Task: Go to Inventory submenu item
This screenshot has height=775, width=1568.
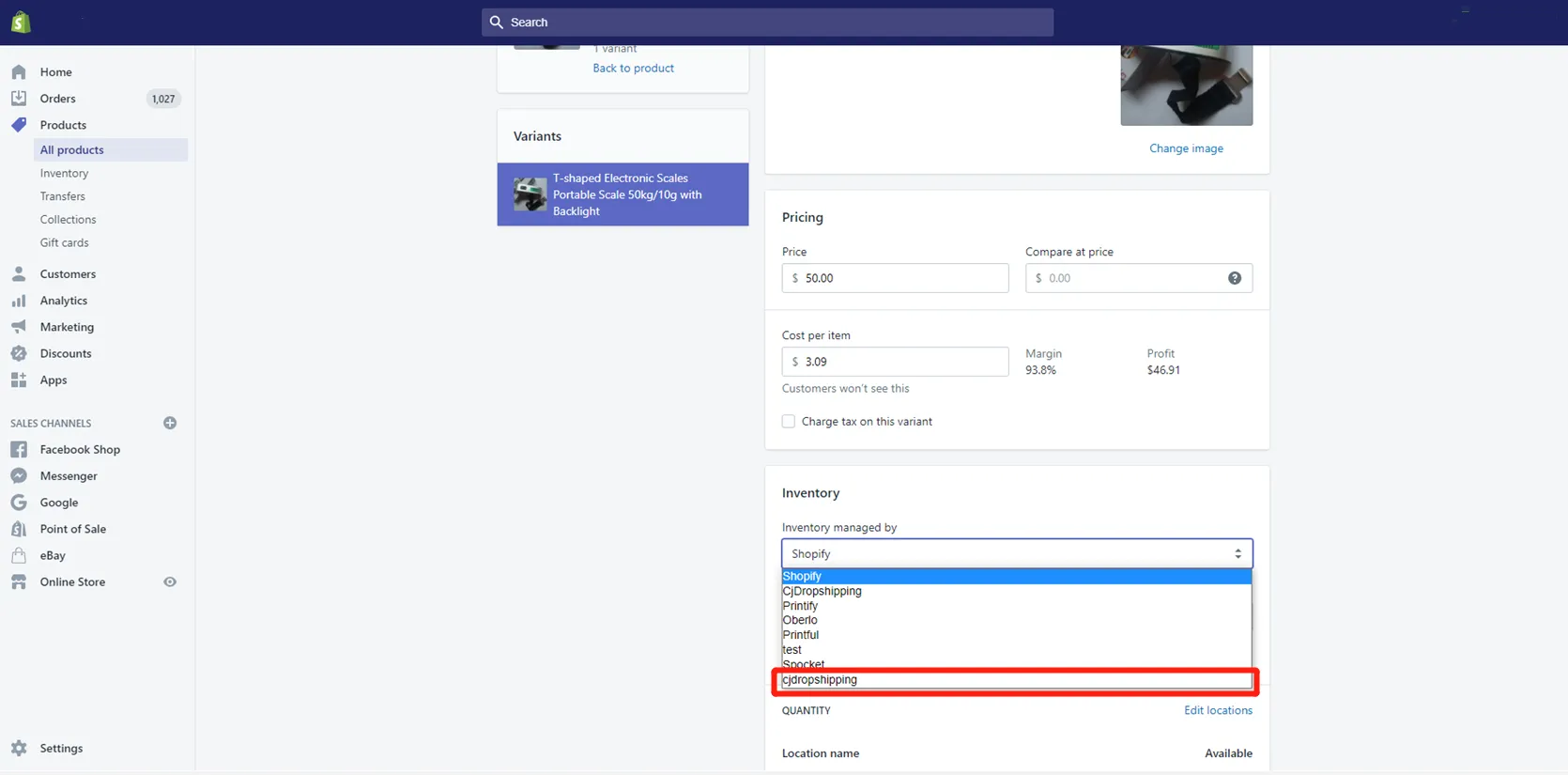Action: click(64, 174)
